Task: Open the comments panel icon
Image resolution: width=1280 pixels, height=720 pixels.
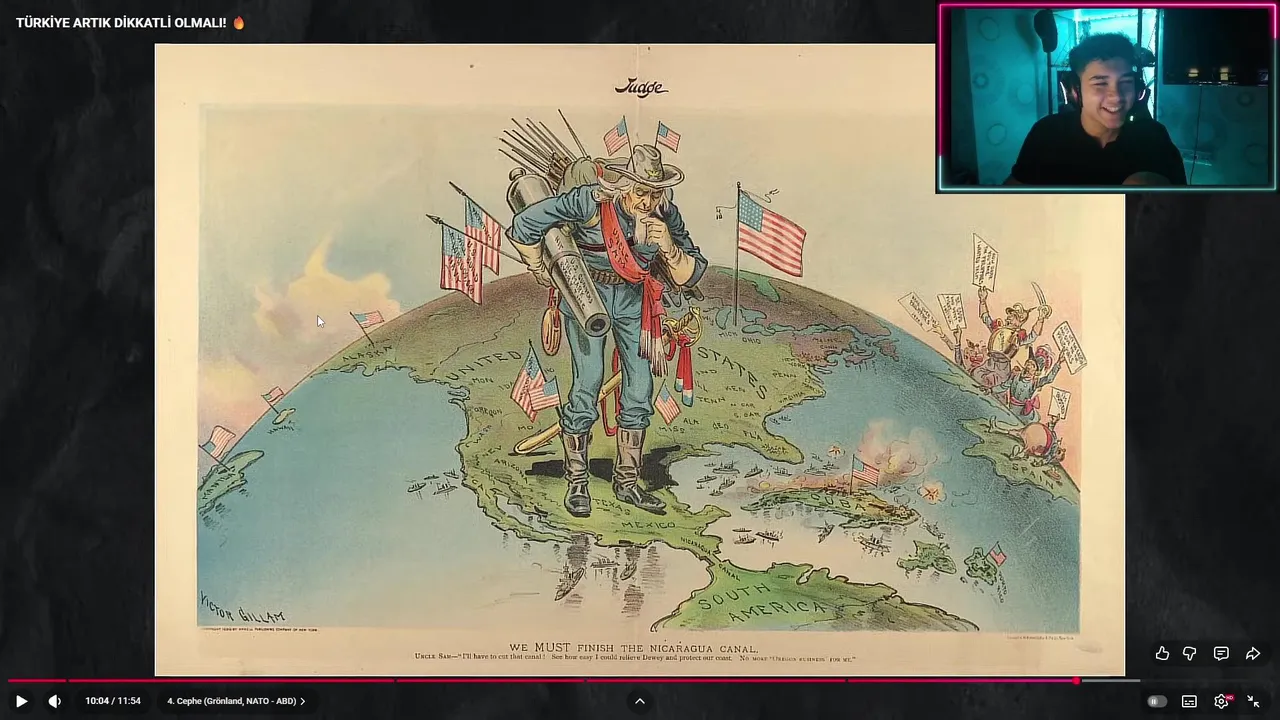Action: click(x=1221, y=653)
